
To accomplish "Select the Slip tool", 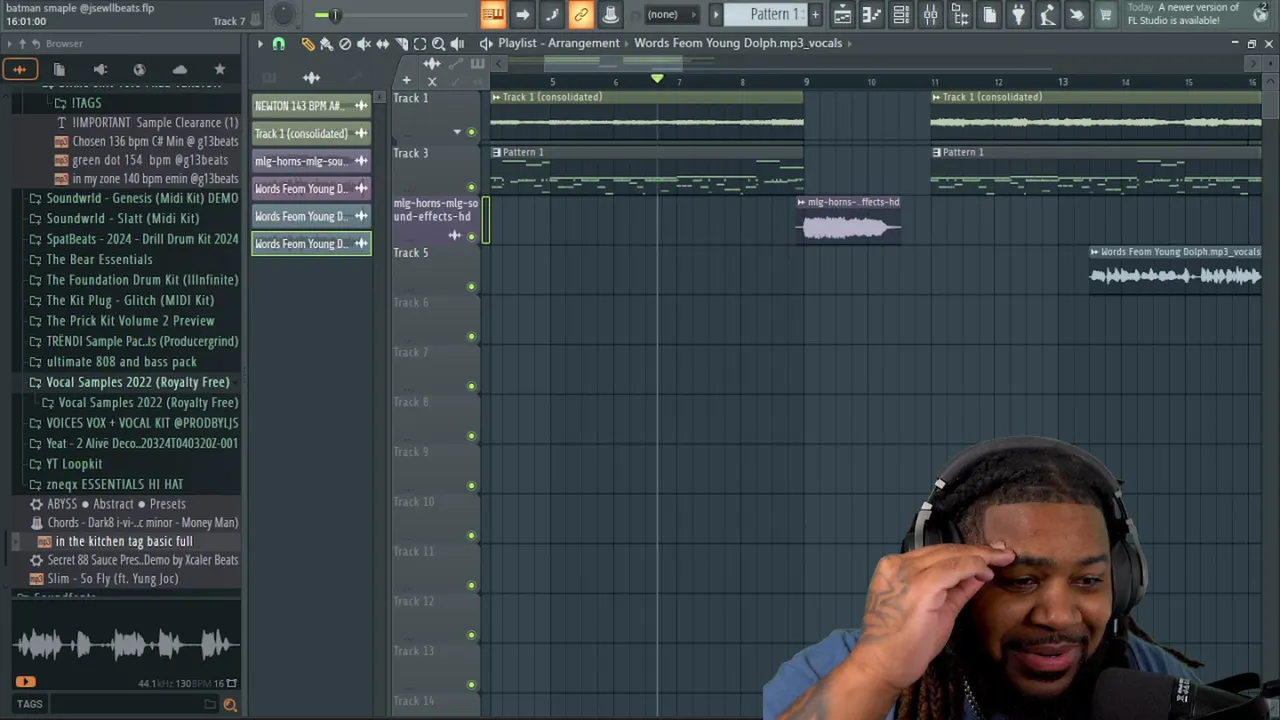I will [x=383, y=44].
